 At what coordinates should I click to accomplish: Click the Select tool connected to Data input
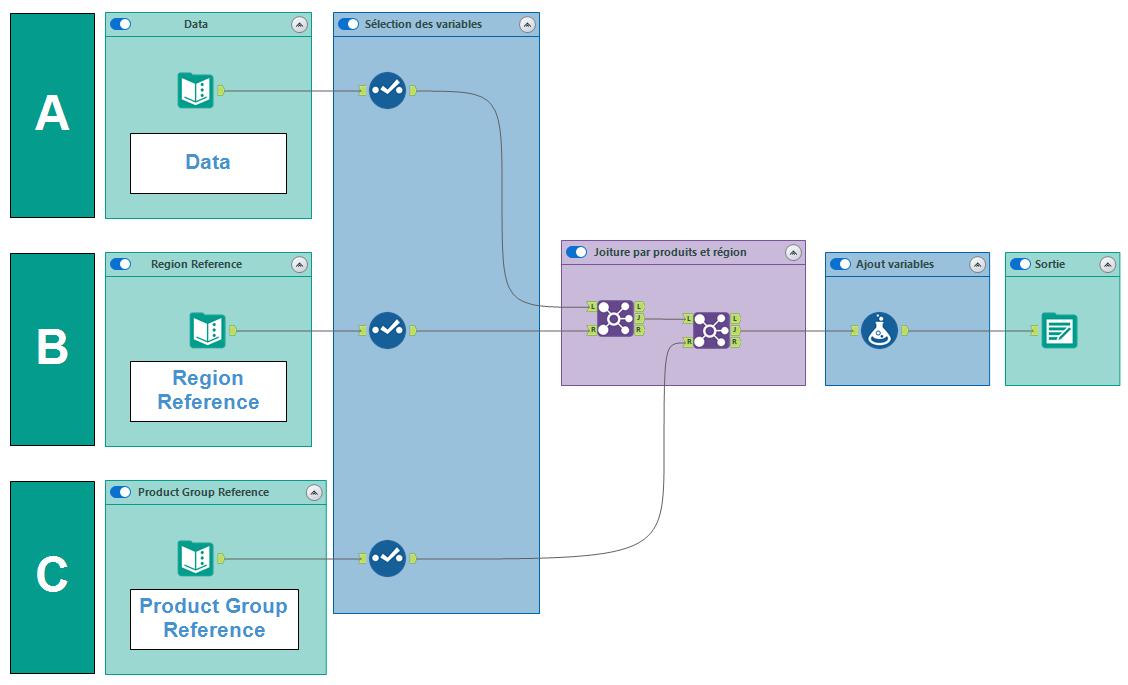(x=387, y=91)
